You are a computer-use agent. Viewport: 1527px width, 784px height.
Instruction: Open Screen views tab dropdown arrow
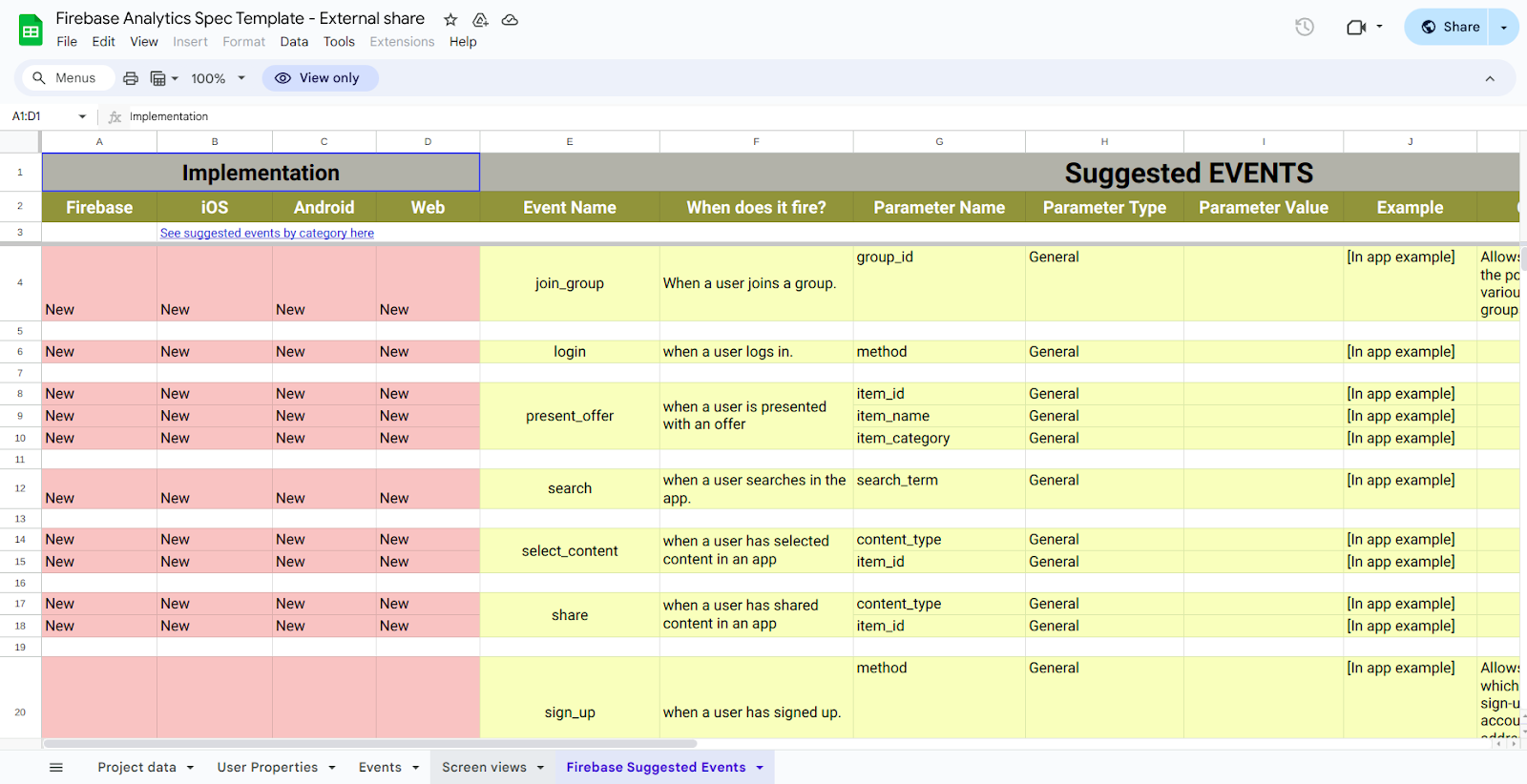(x=540, y=768)
